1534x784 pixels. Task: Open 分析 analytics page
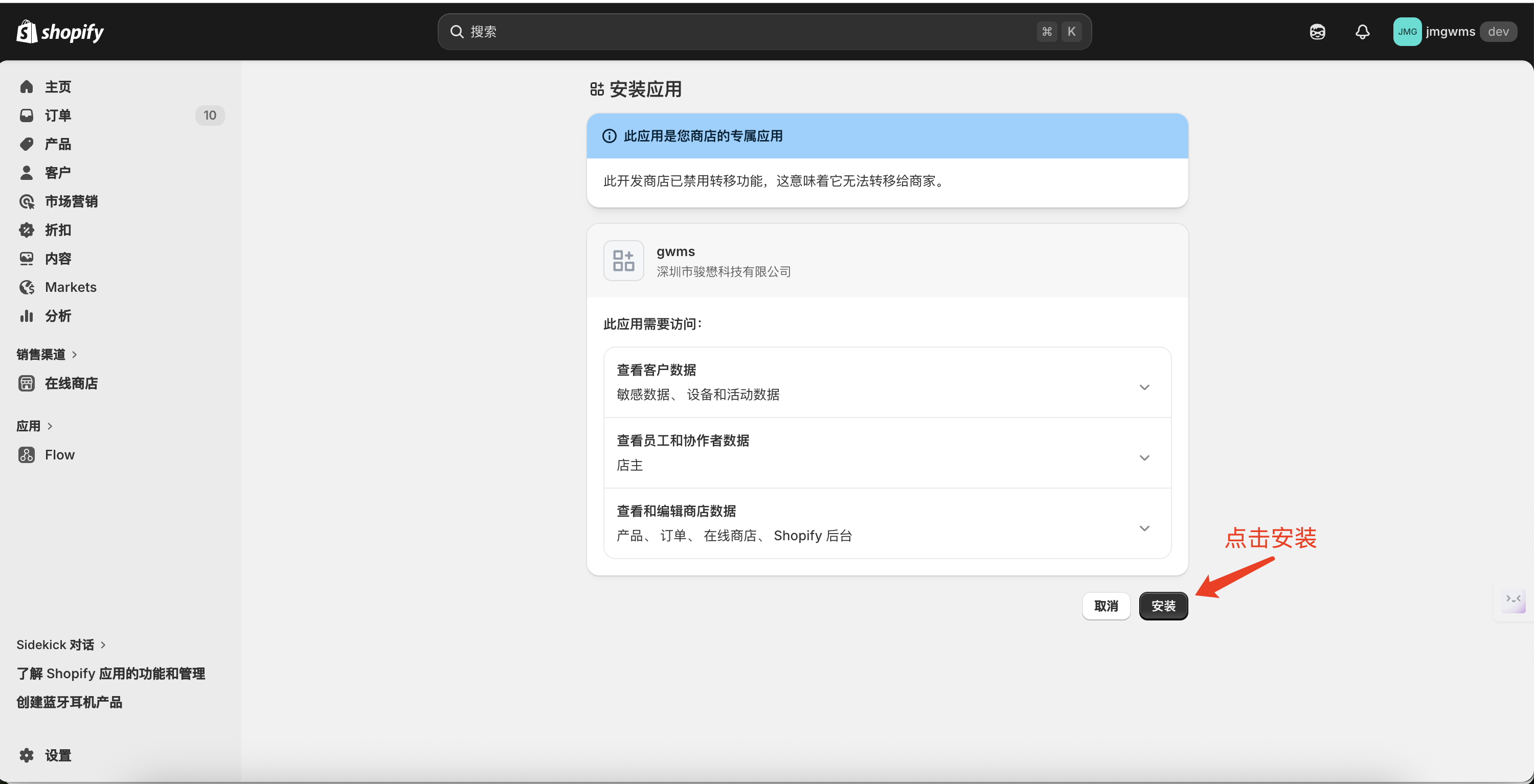[x=58, y=315]
